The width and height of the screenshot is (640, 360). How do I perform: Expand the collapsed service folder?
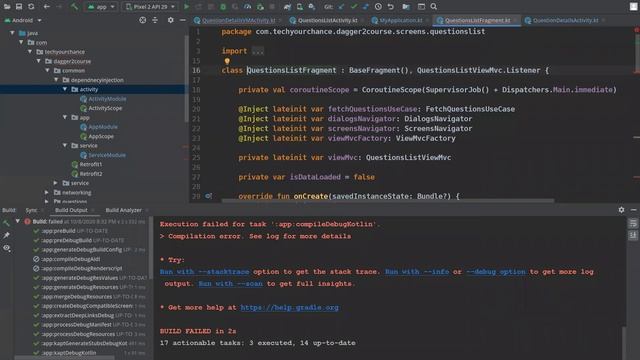click(56, 183)
